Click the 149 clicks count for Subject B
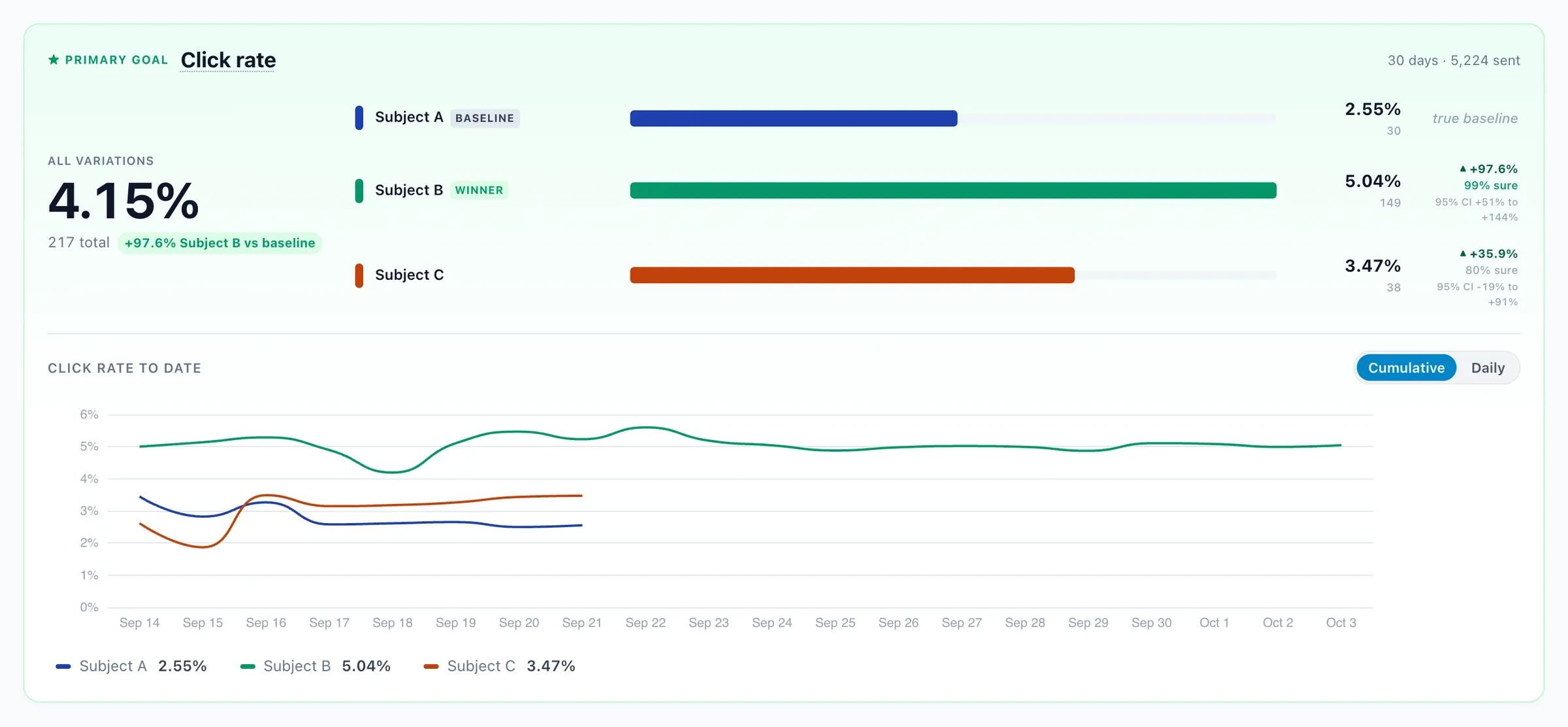This screenshot has height=727, width=1568. pos(1390,203)
